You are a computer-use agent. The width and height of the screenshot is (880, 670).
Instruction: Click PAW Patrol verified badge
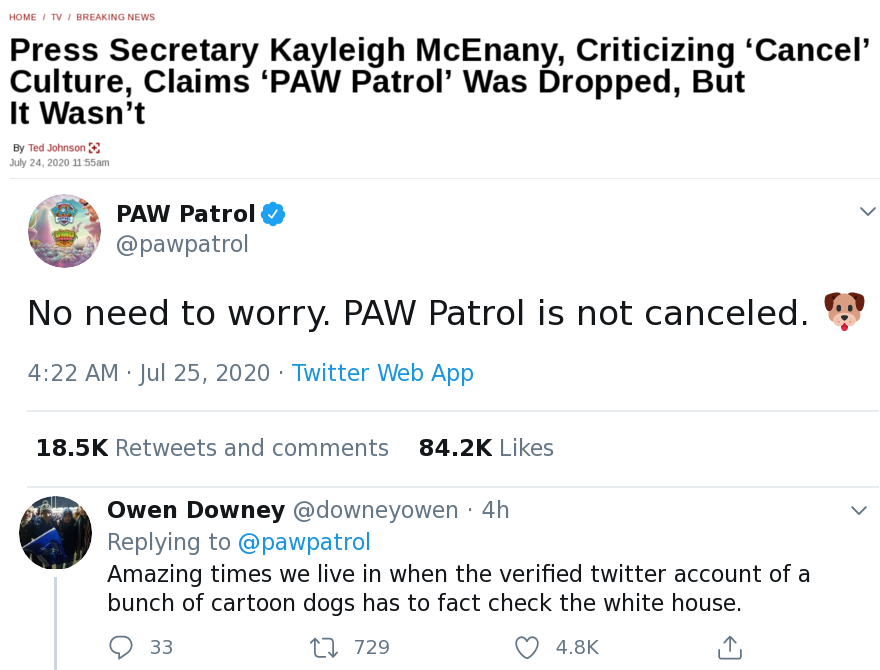(x=273, y=214)
